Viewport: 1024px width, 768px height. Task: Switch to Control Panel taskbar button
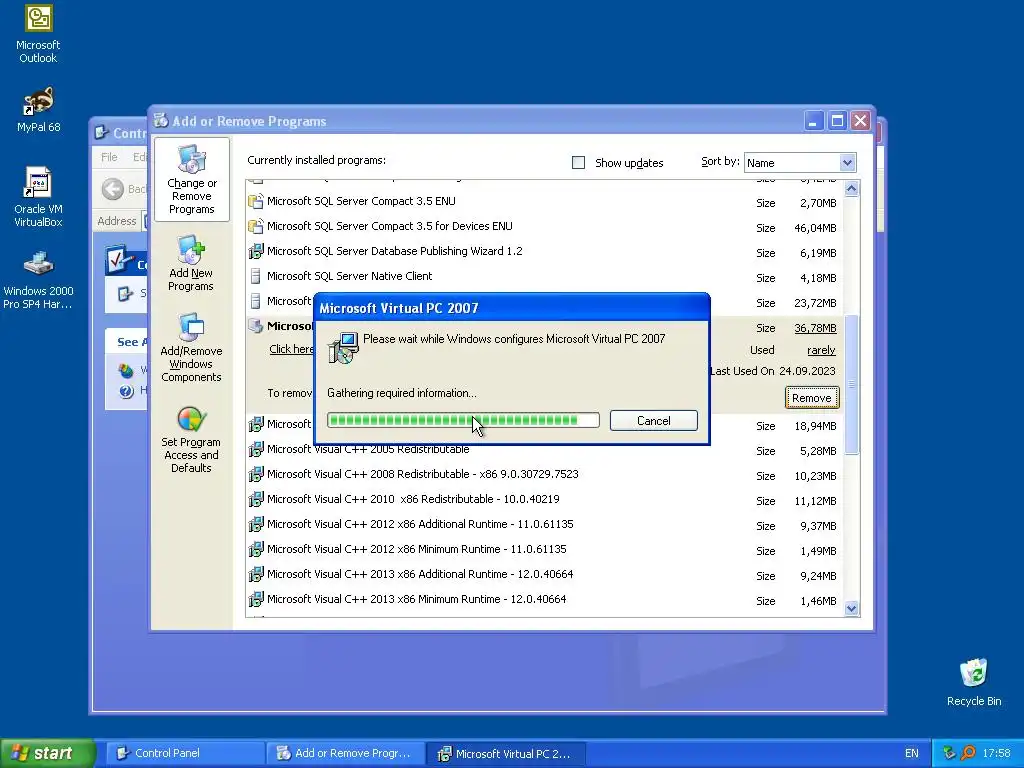pyautogui.click(x=185, y=753)
